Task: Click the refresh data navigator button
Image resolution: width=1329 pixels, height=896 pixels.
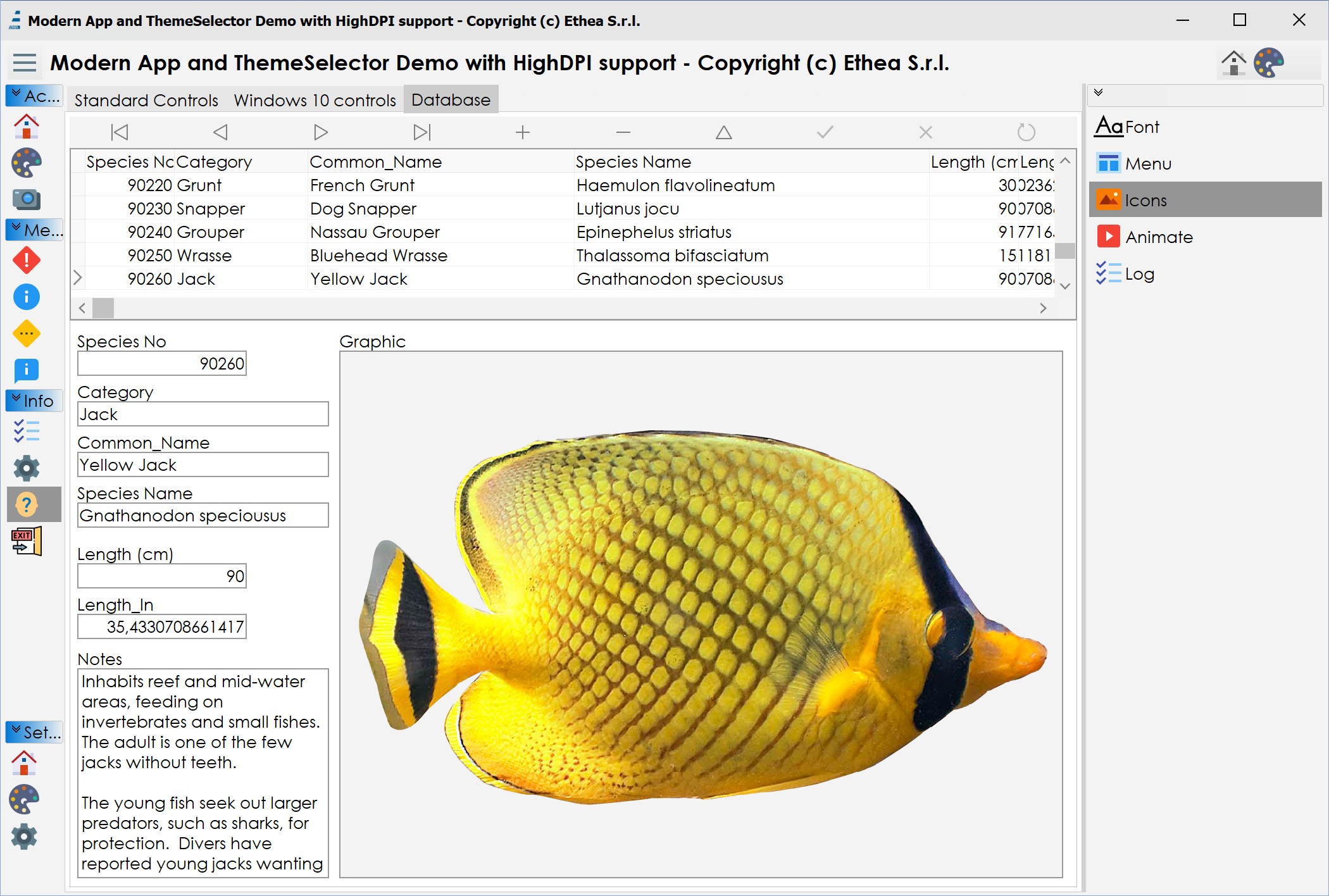Action: coord(1026,132)
